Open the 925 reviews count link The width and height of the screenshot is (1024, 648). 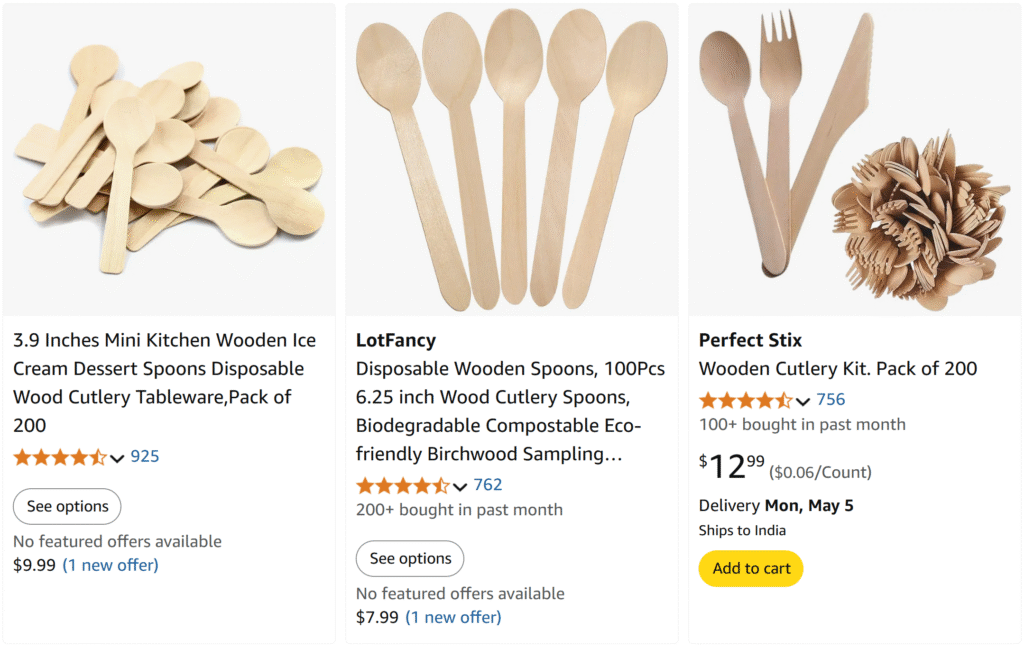145,457
